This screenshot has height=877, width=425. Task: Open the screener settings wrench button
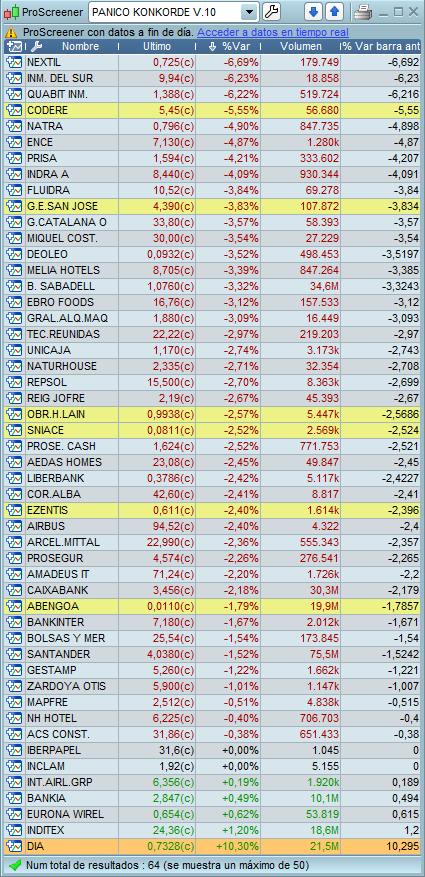[271, 11]
